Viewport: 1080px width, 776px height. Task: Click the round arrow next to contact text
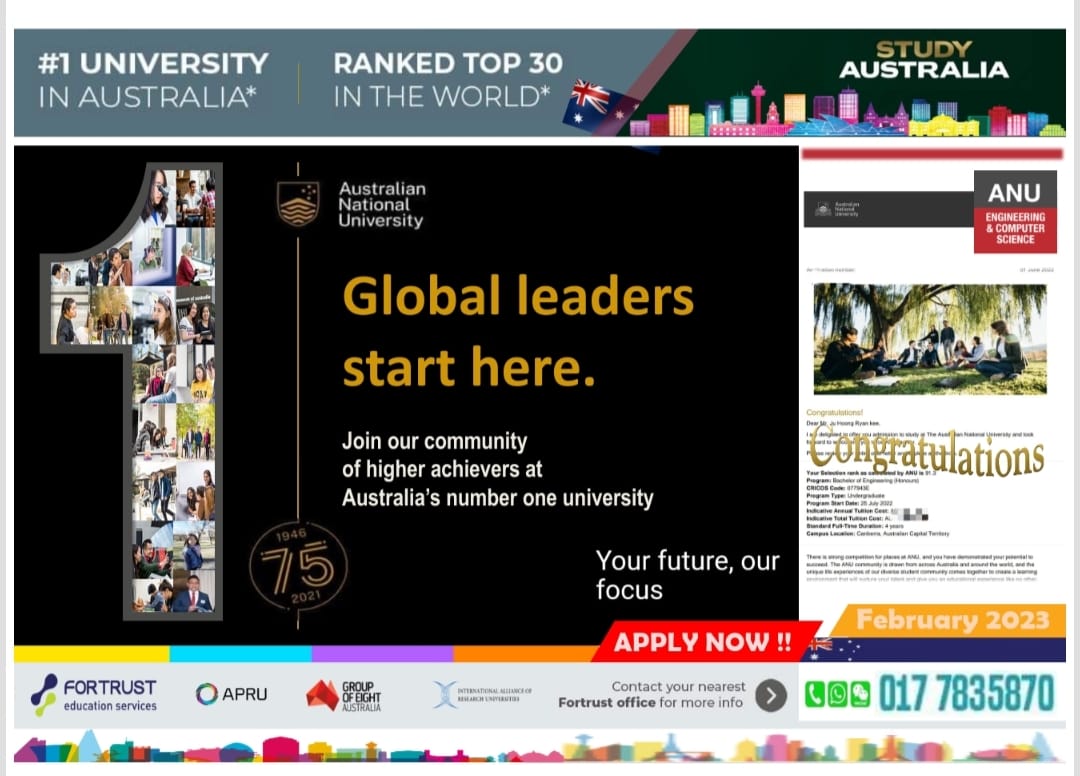coord(771,695)
